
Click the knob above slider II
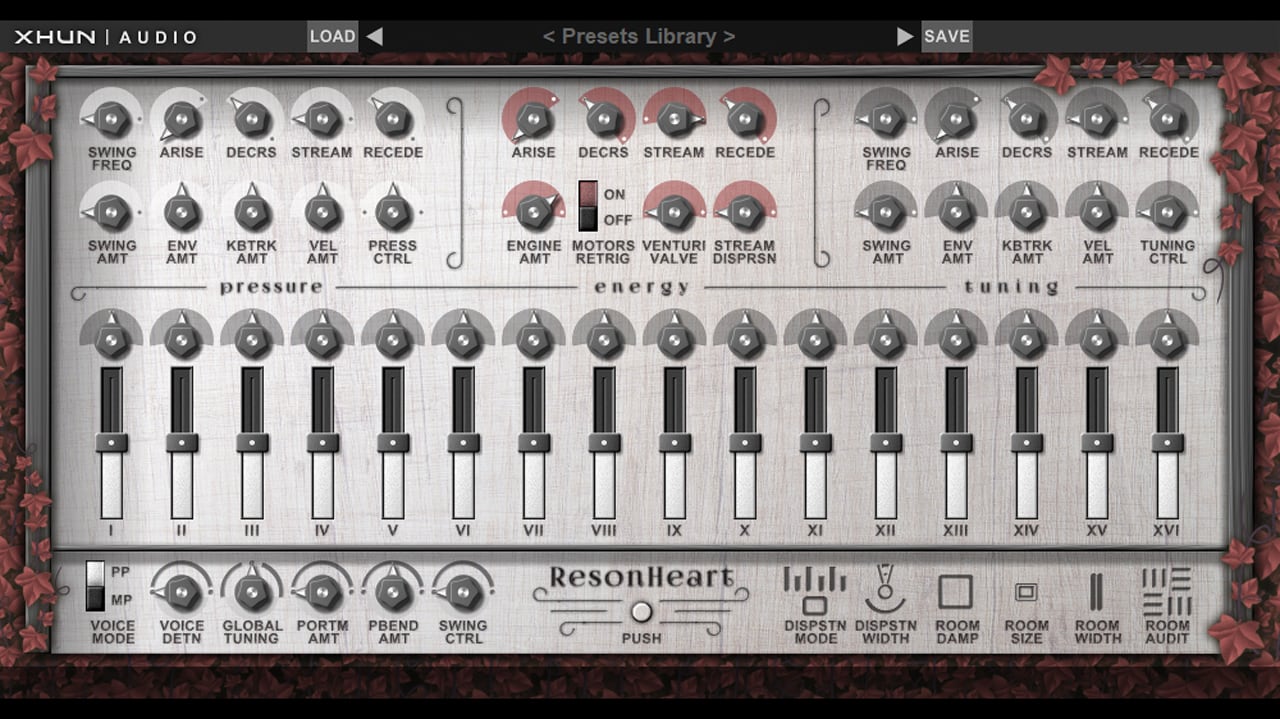[x=182, y=339]
